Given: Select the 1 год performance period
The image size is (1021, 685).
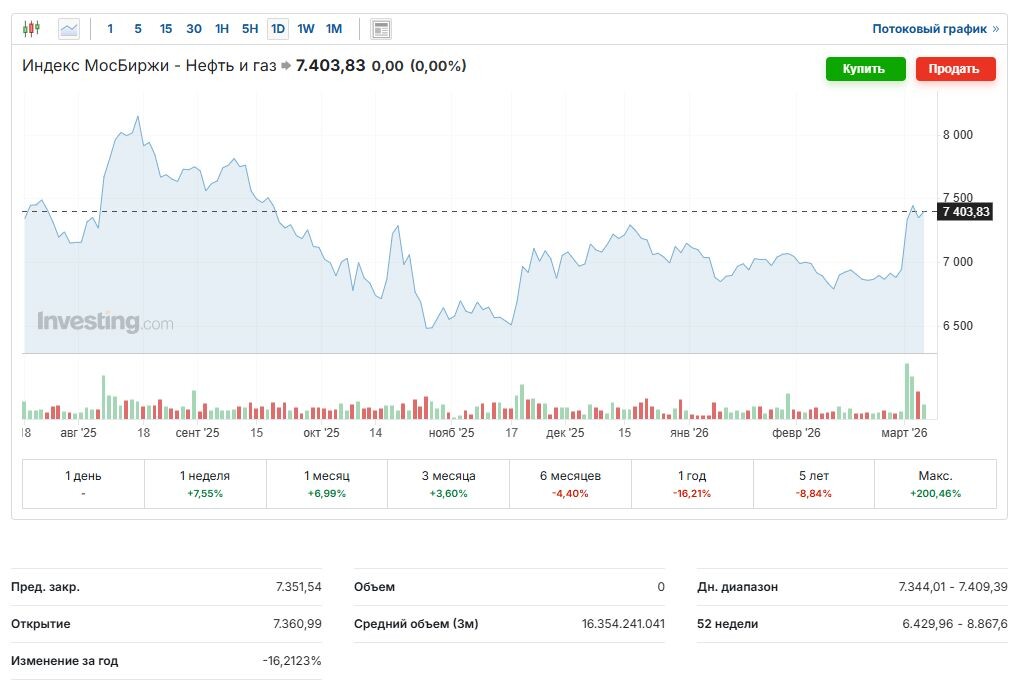Looking at the screenshot, I should point(692,483).
